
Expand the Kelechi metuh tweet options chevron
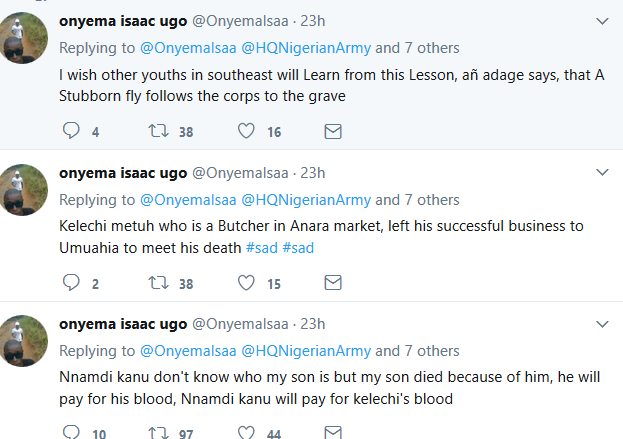(602, 173)
